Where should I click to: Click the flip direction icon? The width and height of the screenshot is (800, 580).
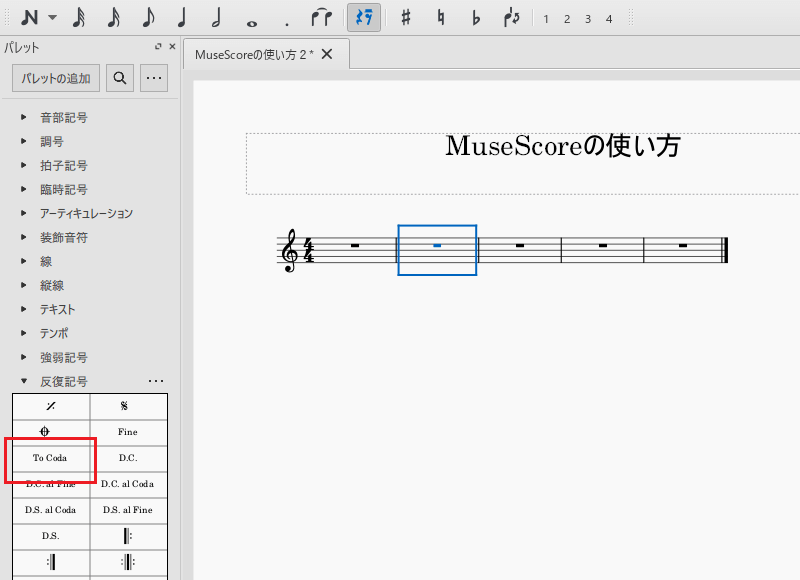[x=511, y=18]
